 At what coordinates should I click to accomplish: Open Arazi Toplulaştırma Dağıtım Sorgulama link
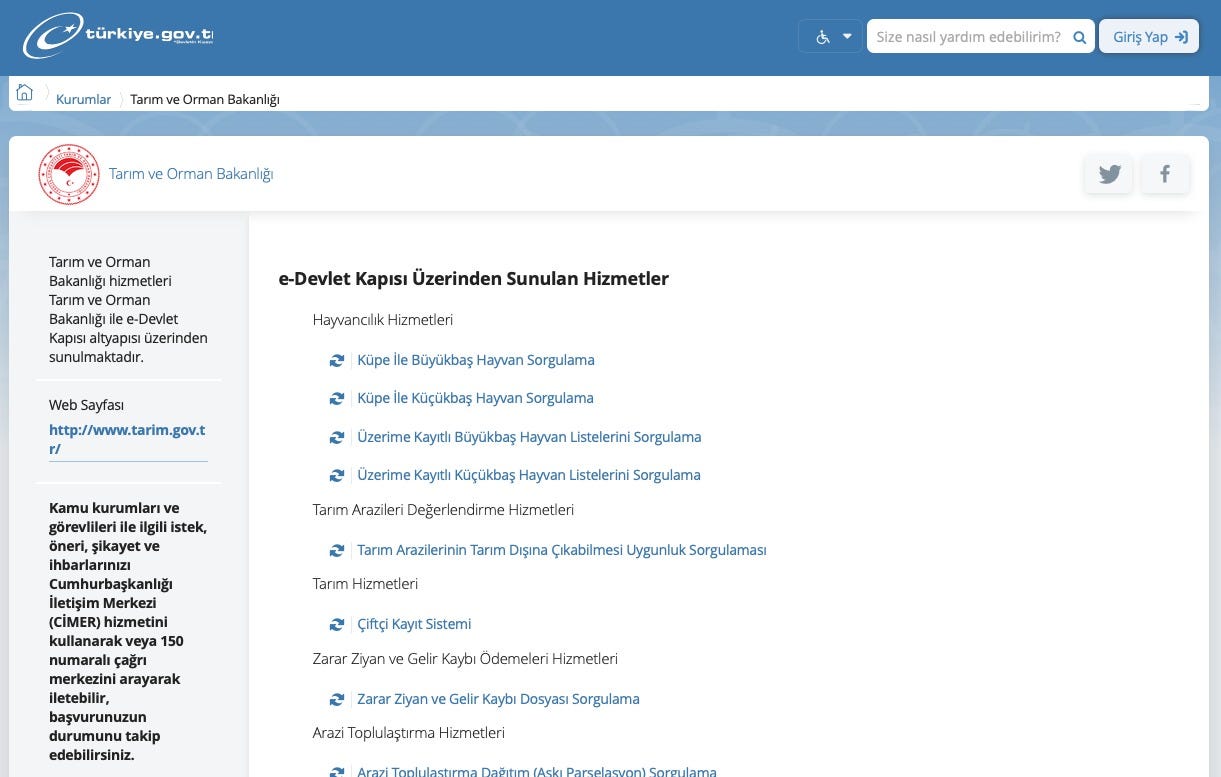[537, 771]
